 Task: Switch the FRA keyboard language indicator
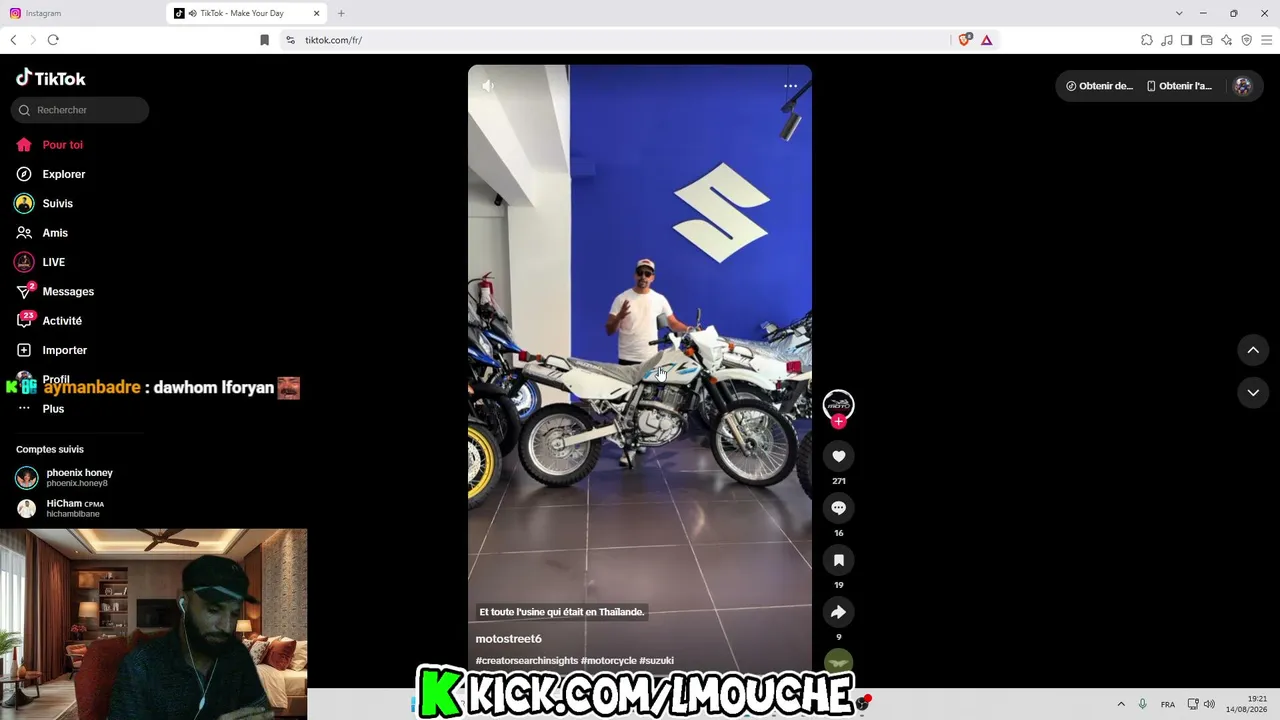coord(1168,705)
